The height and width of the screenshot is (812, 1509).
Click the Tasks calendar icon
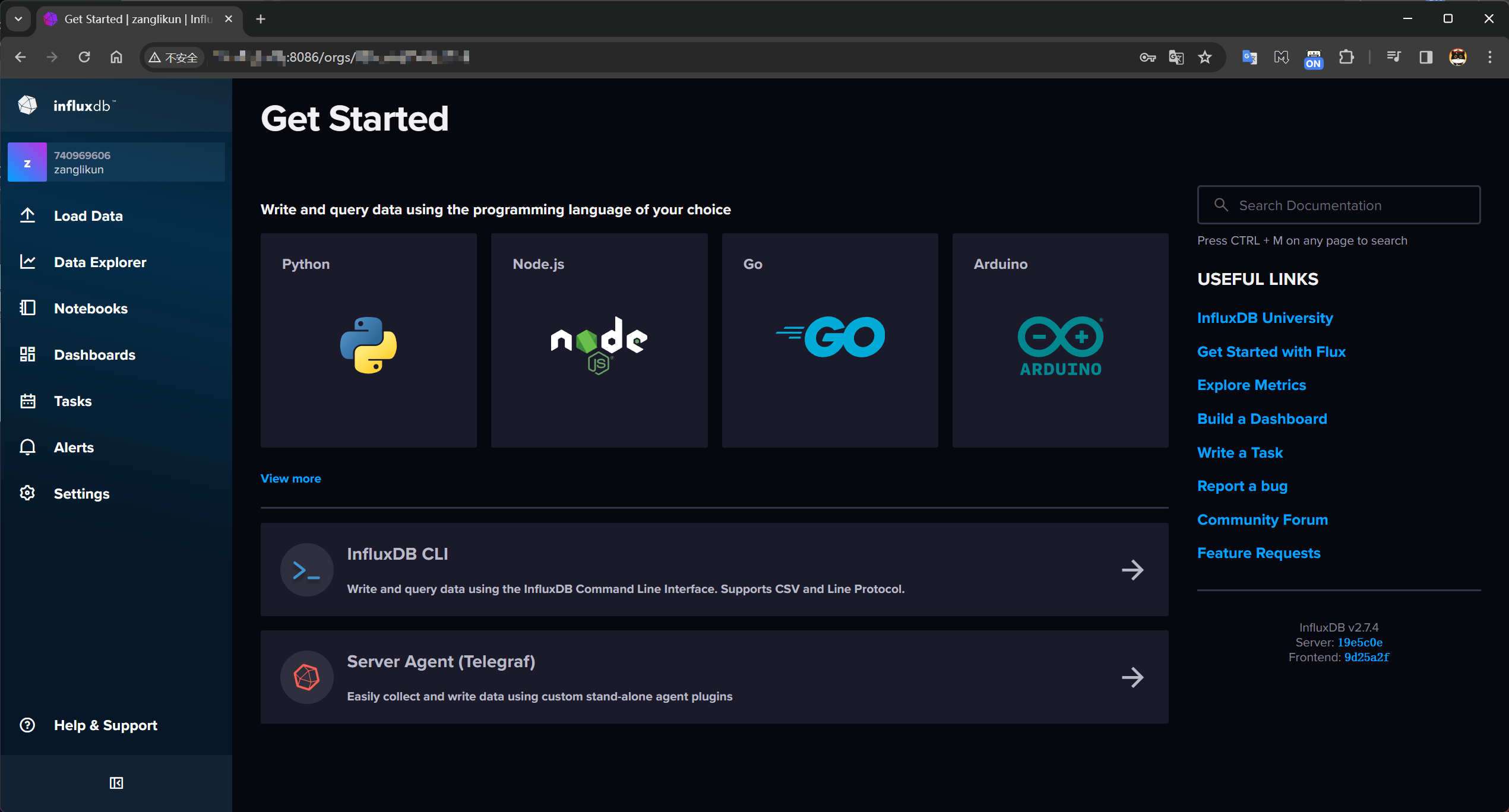27,401
